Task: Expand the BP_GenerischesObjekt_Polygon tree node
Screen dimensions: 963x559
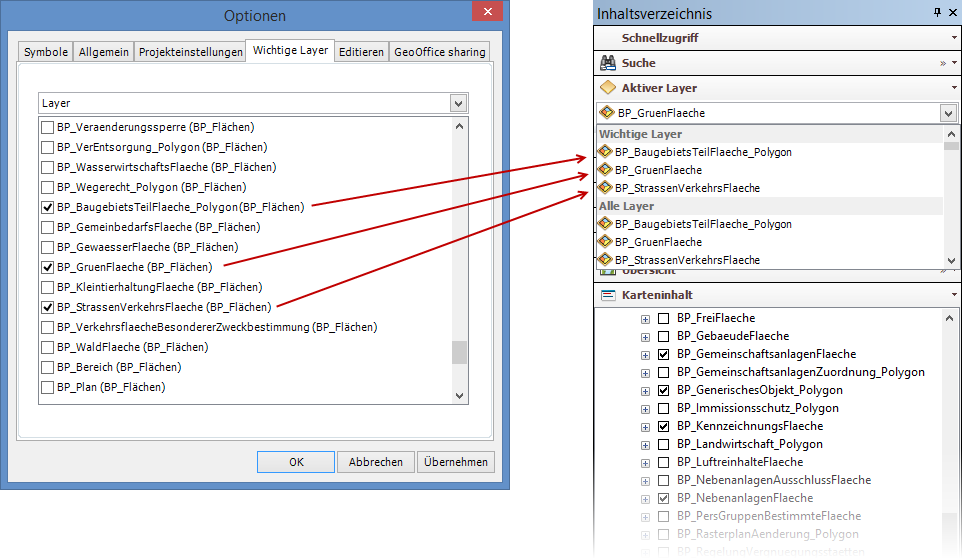Action: point(645,391)
